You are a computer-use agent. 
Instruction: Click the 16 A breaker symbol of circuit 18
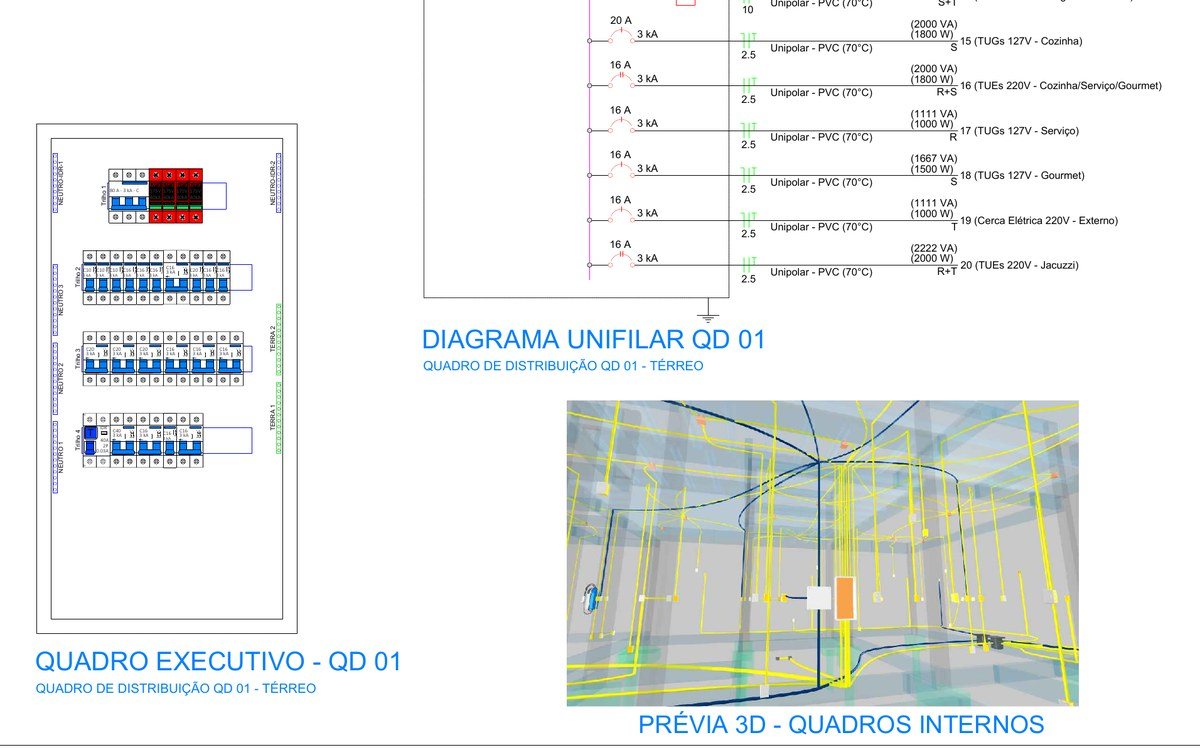coord(622,168)
